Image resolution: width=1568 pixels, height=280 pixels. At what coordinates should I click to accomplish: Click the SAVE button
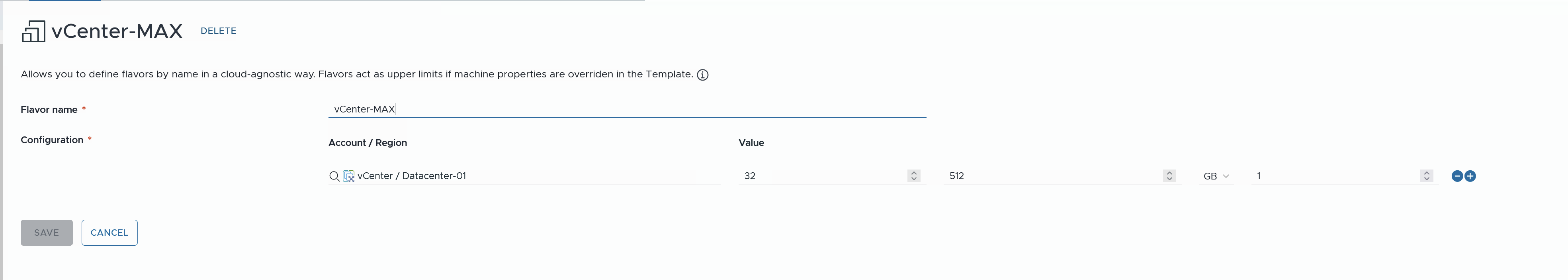tap(46, 233)
